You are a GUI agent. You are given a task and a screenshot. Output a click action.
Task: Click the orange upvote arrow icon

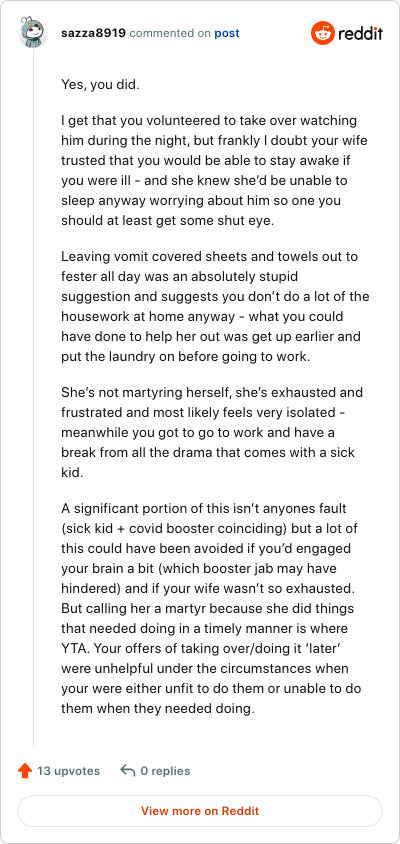click(25, 771)
